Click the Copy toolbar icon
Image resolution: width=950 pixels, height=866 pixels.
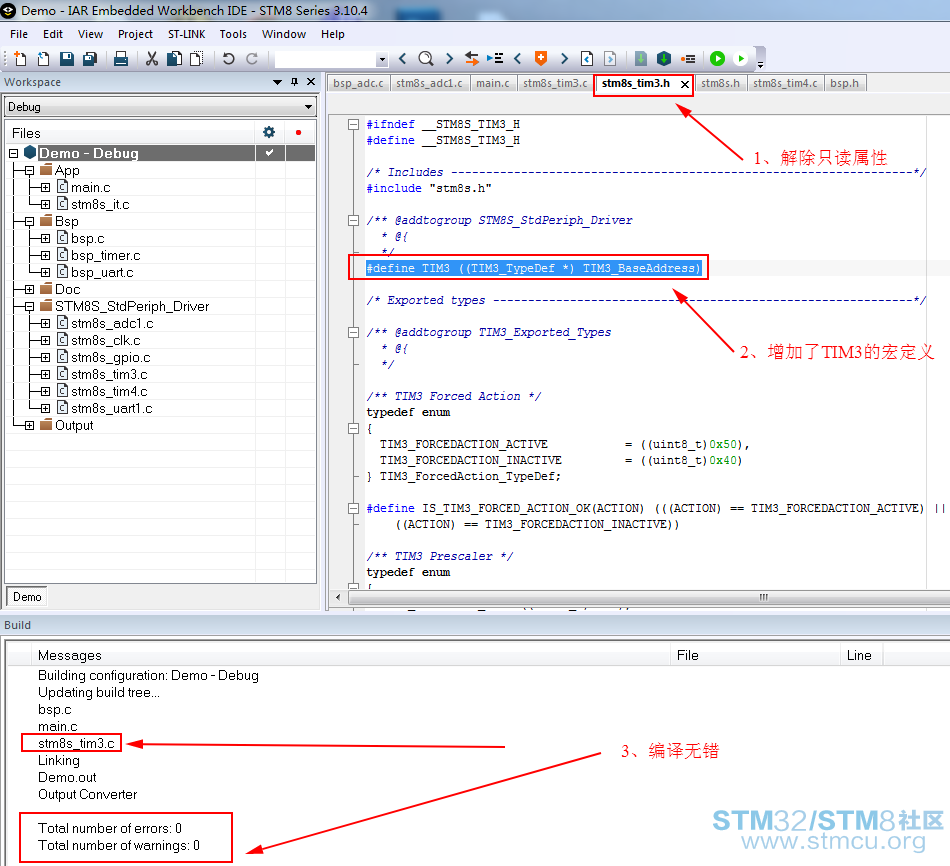(x=174, y=58)
